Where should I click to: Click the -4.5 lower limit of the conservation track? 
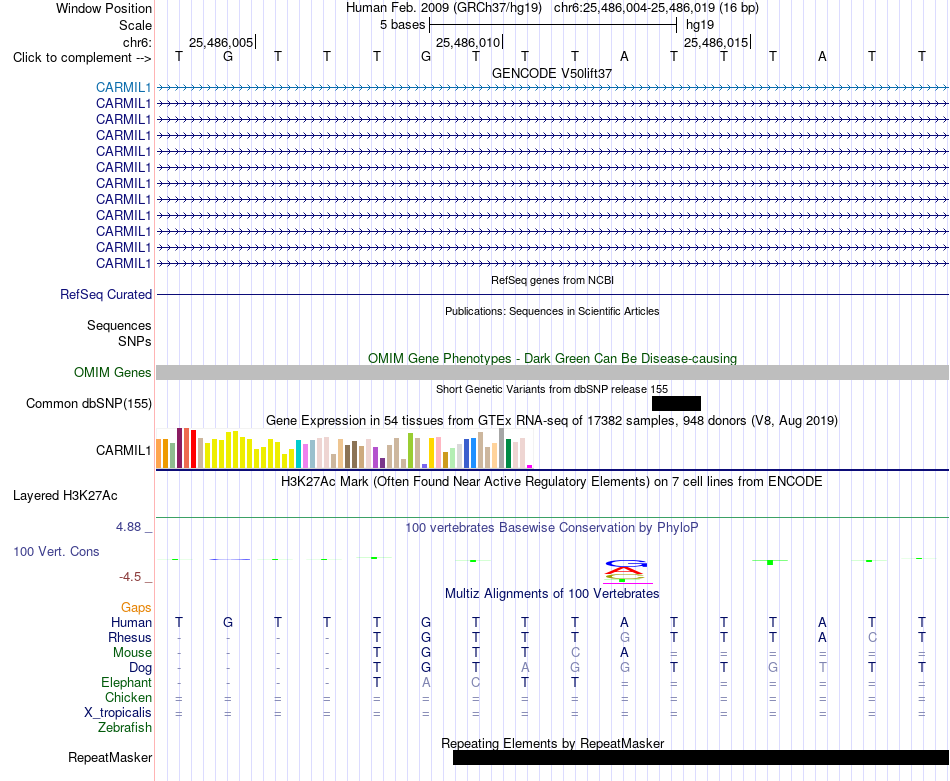click(130, 577)
